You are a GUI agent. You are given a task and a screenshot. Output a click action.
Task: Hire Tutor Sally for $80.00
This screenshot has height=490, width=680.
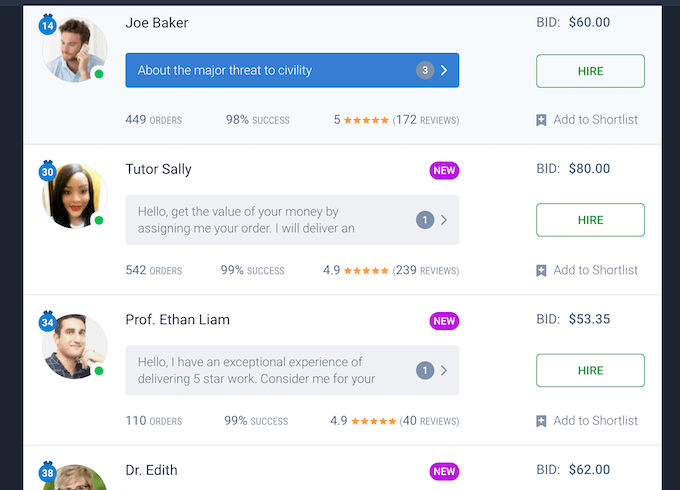pyautogui.click(x=590, y=220)
